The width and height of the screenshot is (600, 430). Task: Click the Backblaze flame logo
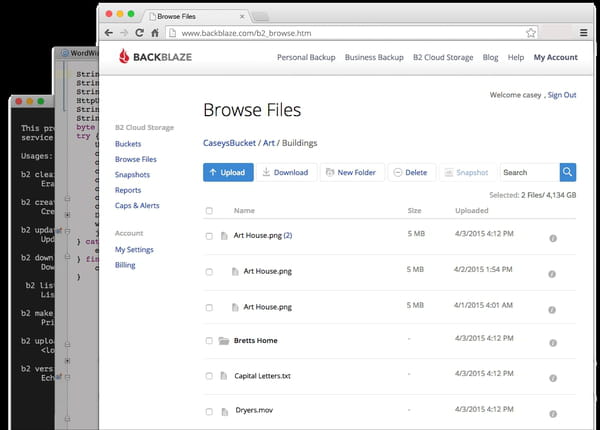click(x=124, y=56)
